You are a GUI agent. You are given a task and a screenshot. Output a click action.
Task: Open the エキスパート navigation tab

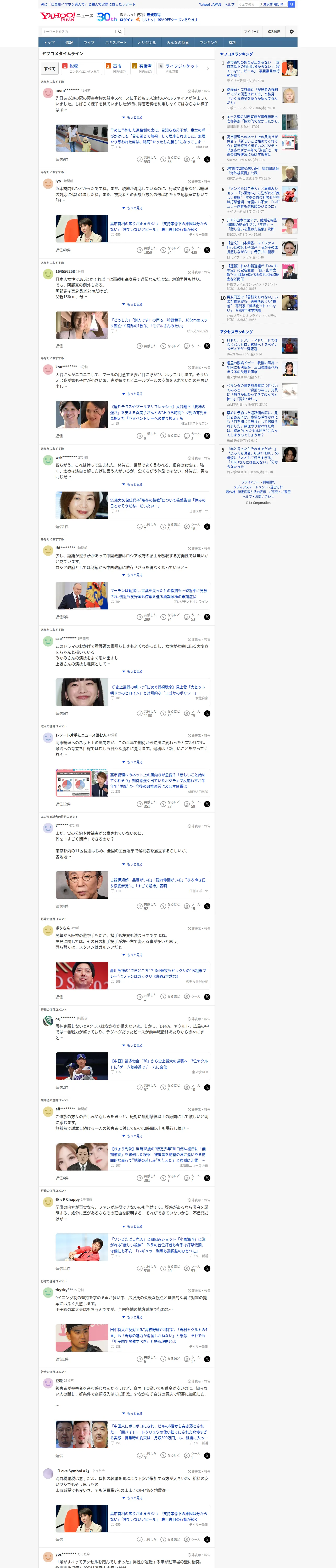tap(116, 43)
